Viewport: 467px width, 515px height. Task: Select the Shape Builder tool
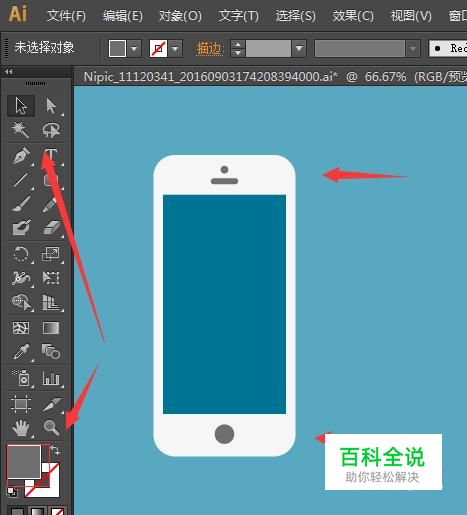(x=21, y=302)
